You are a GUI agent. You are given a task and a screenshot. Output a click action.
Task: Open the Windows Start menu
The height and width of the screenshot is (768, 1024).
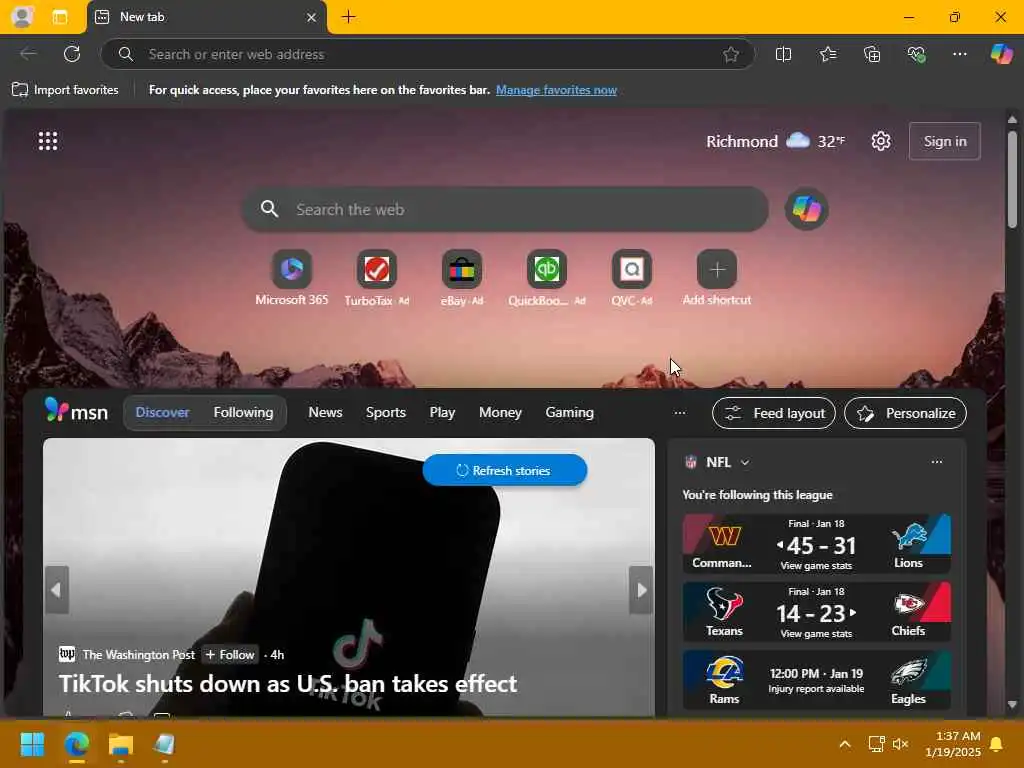32,744
